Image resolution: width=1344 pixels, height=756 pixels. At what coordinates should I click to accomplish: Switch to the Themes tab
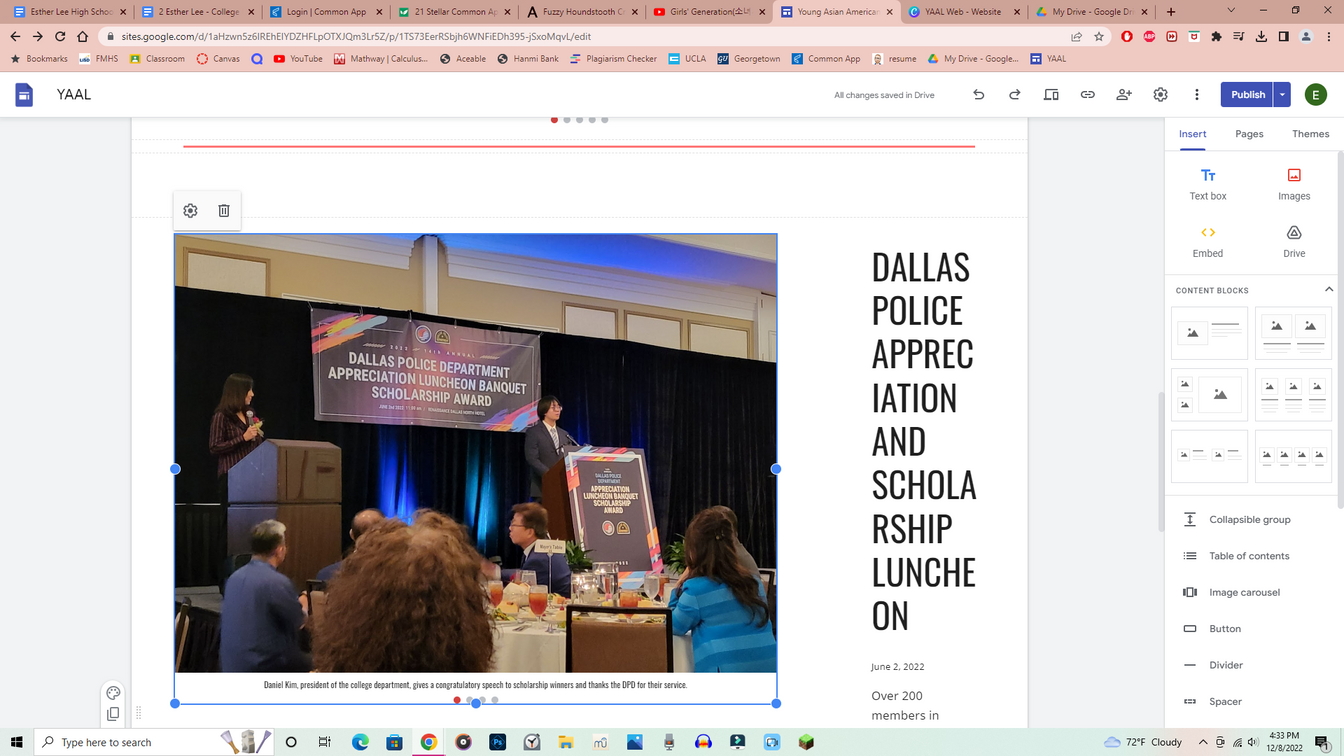coord(1310,134)
